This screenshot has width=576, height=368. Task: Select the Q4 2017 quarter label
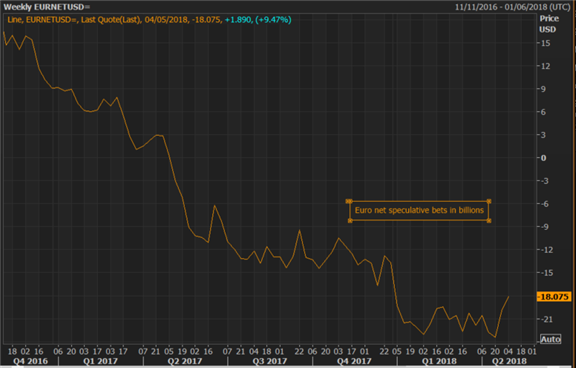point(354,361)
